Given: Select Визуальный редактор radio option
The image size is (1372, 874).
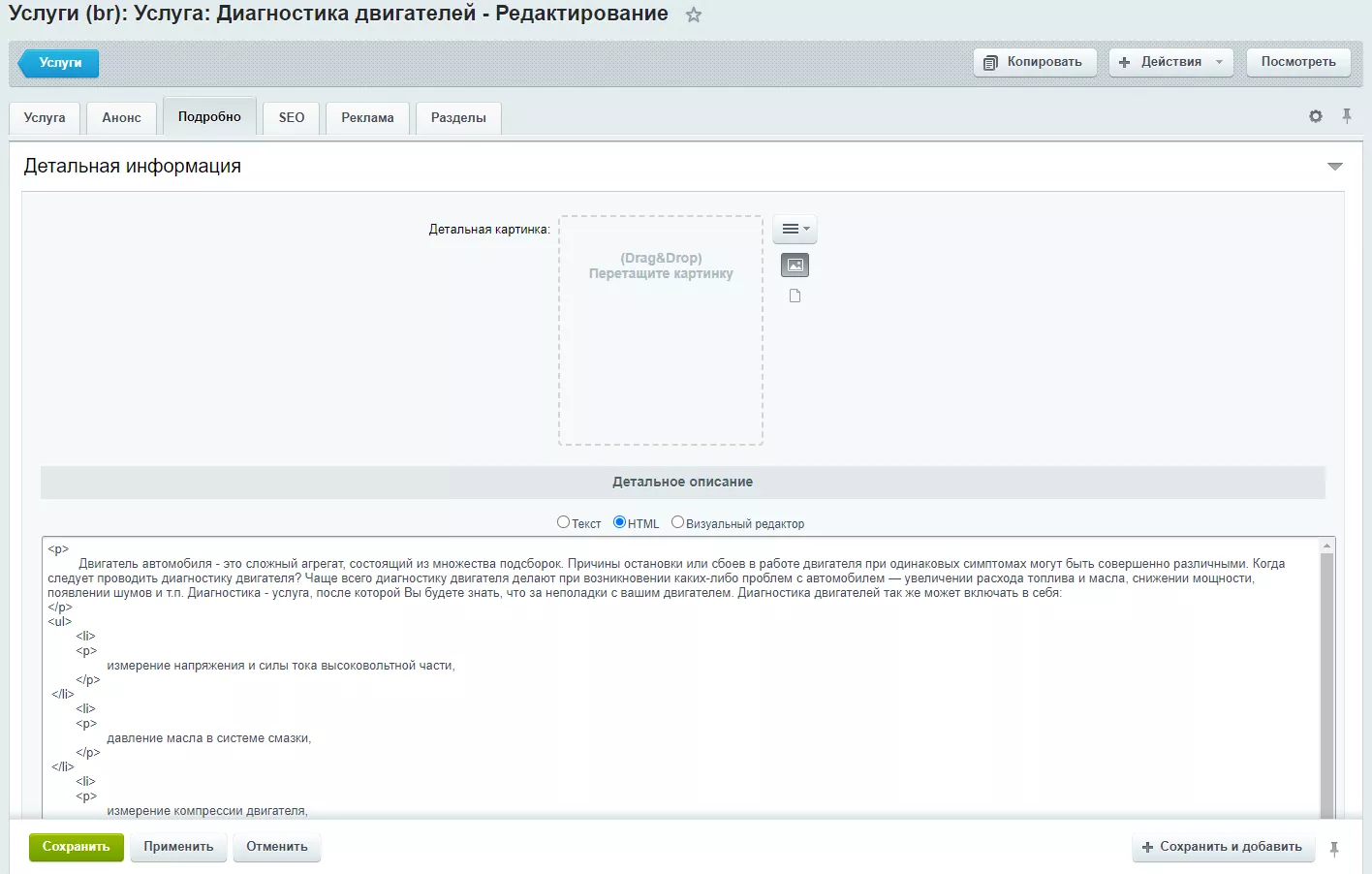Looking at the screenshot, I should pyautogui.click(x=677, y=522).
